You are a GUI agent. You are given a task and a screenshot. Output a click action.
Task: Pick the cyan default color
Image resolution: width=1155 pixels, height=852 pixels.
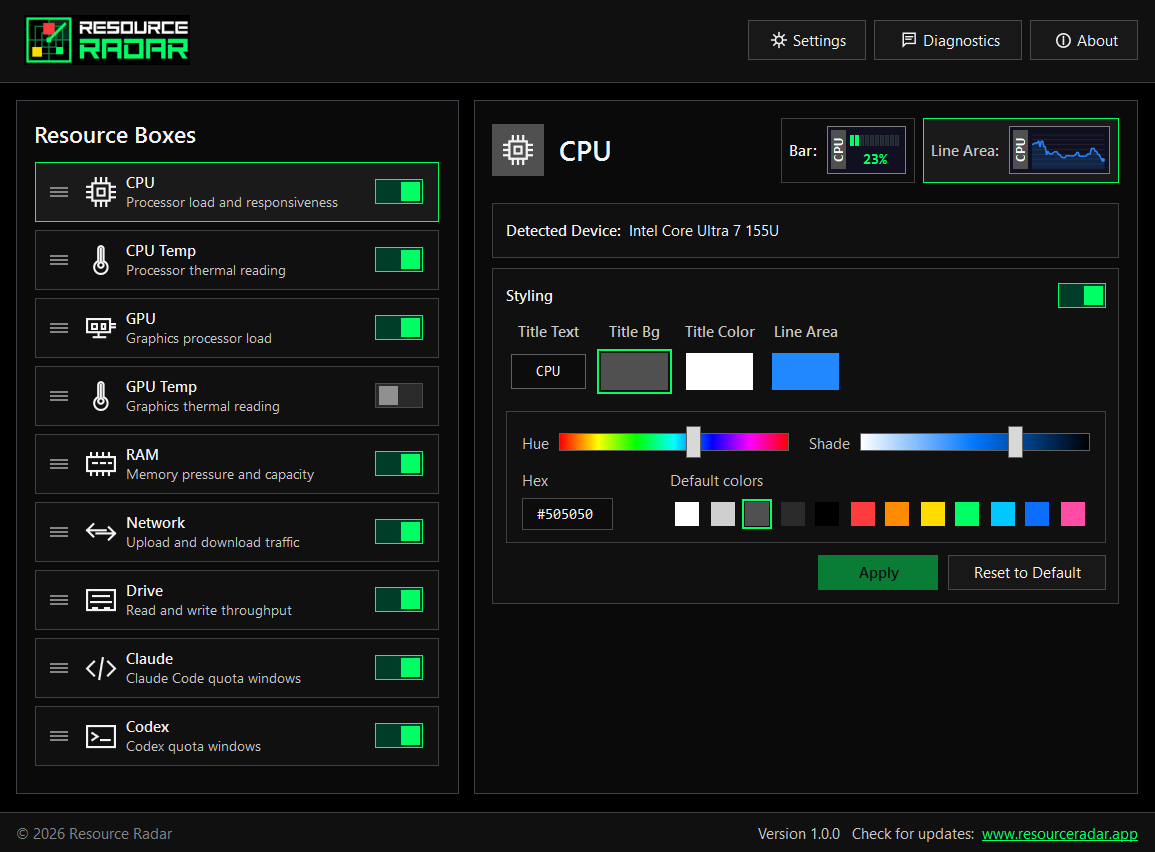(x=1003, y=514)
